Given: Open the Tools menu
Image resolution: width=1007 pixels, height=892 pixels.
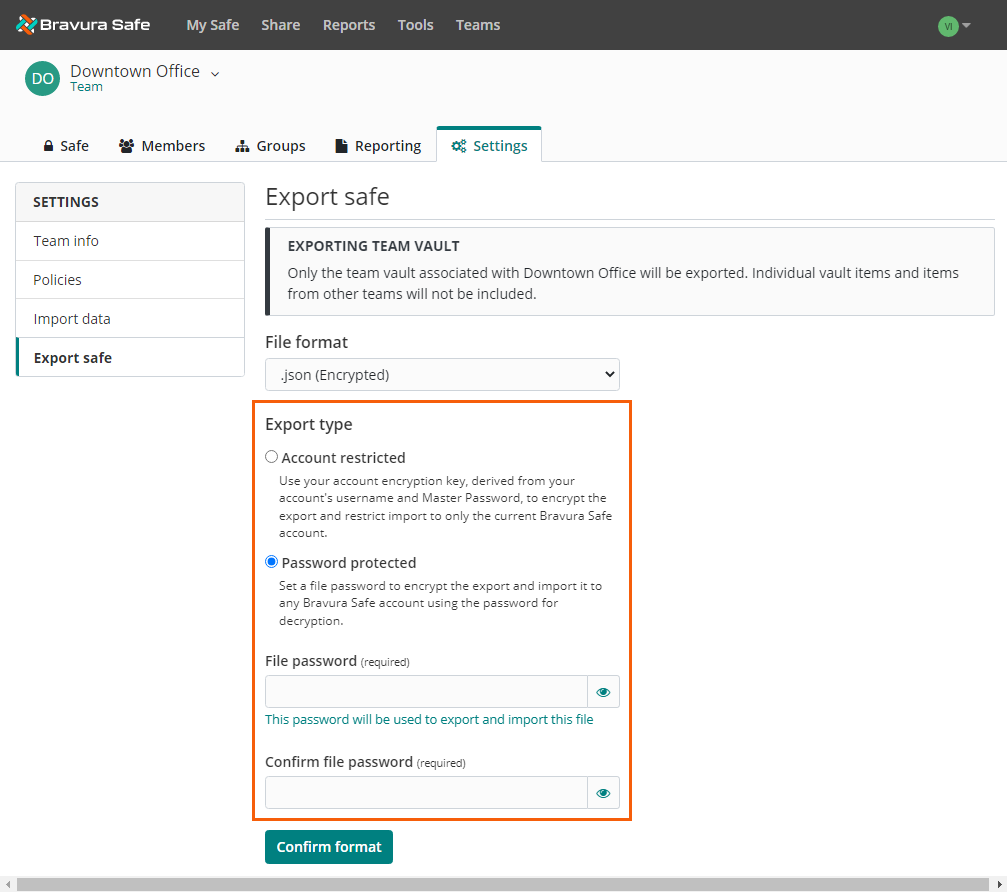Looking at the screenshot, I should pyautogui.click(x=415, y=25).
